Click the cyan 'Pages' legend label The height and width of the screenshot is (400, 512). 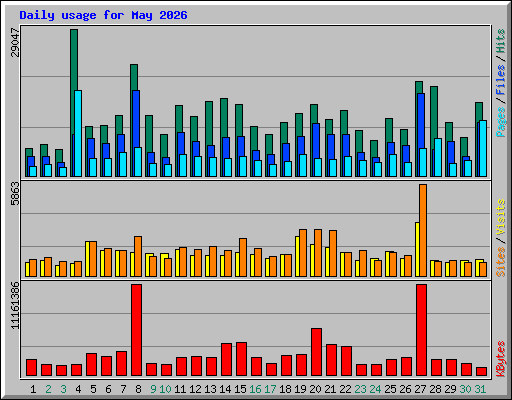pyautogui.click(x=501, y=122)
